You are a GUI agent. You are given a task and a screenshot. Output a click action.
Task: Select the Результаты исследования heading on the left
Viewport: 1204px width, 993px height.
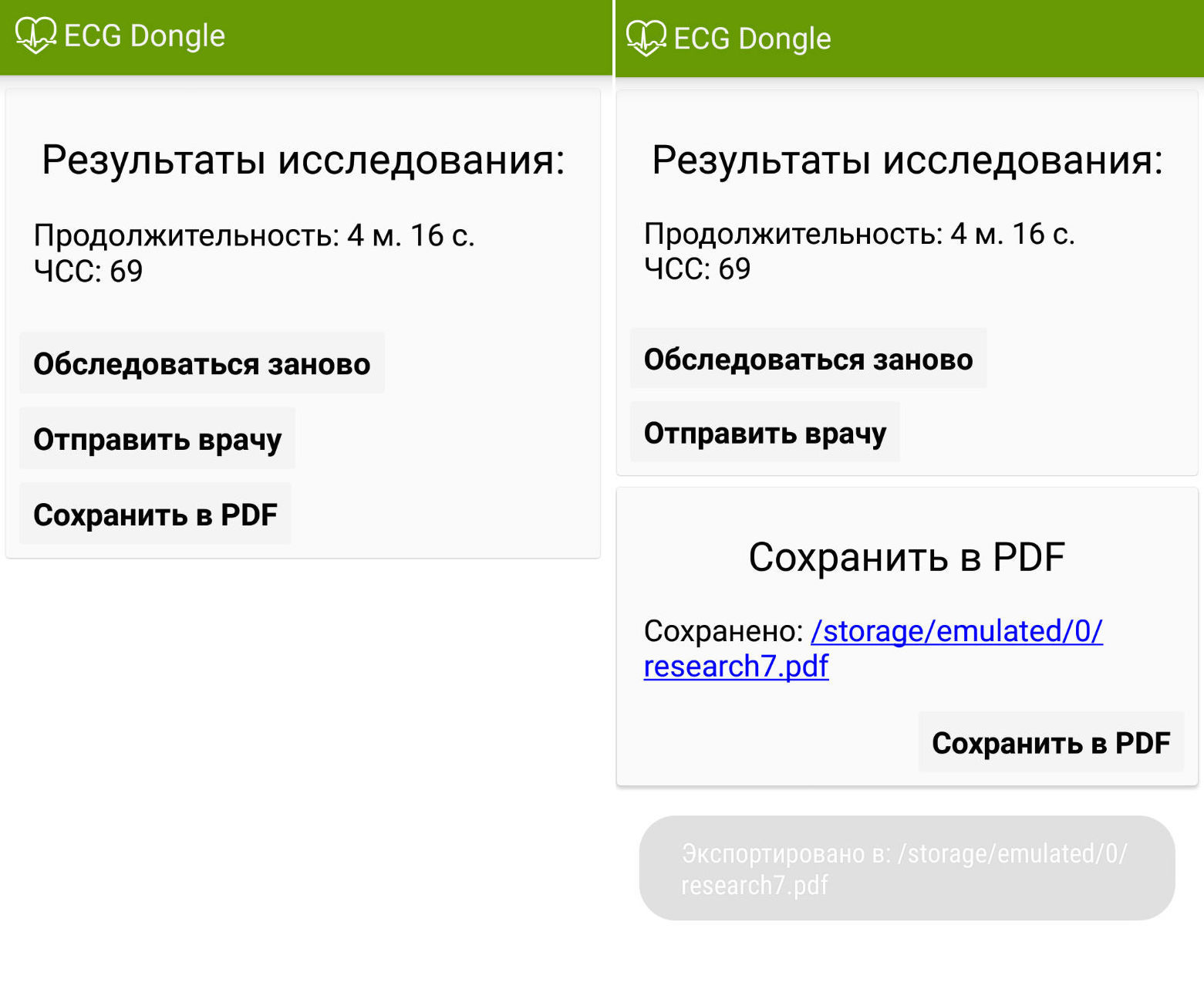303,160
